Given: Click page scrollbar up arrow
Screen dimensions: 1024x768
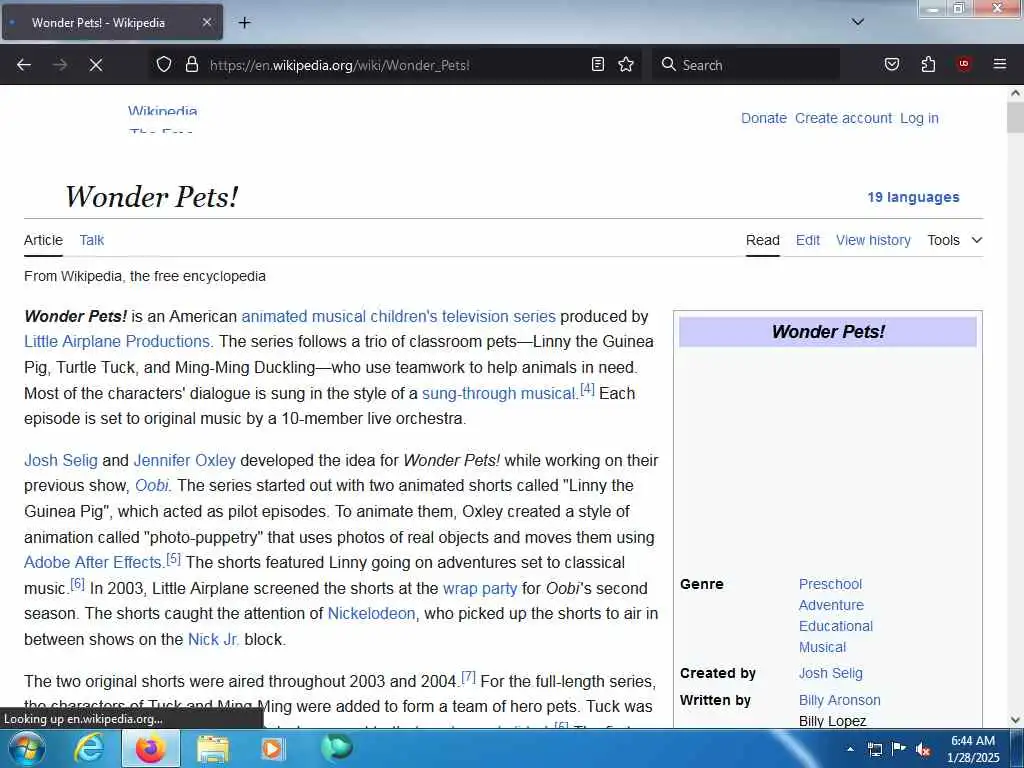Looking at the screenshot, I should click(1016, 93).
